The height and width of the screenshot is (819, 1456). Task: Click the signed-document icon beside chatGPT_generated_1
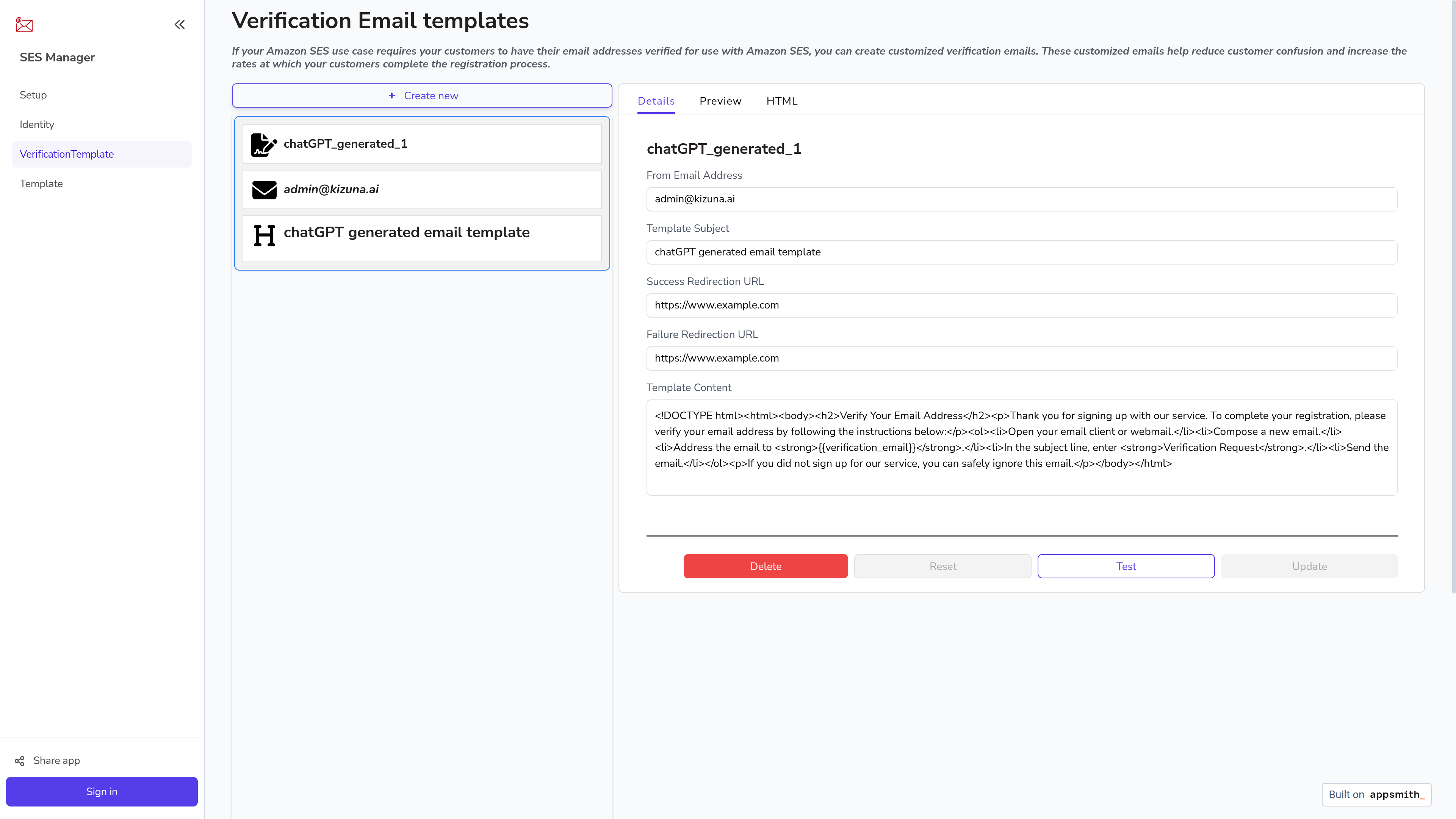coord(264,145)
